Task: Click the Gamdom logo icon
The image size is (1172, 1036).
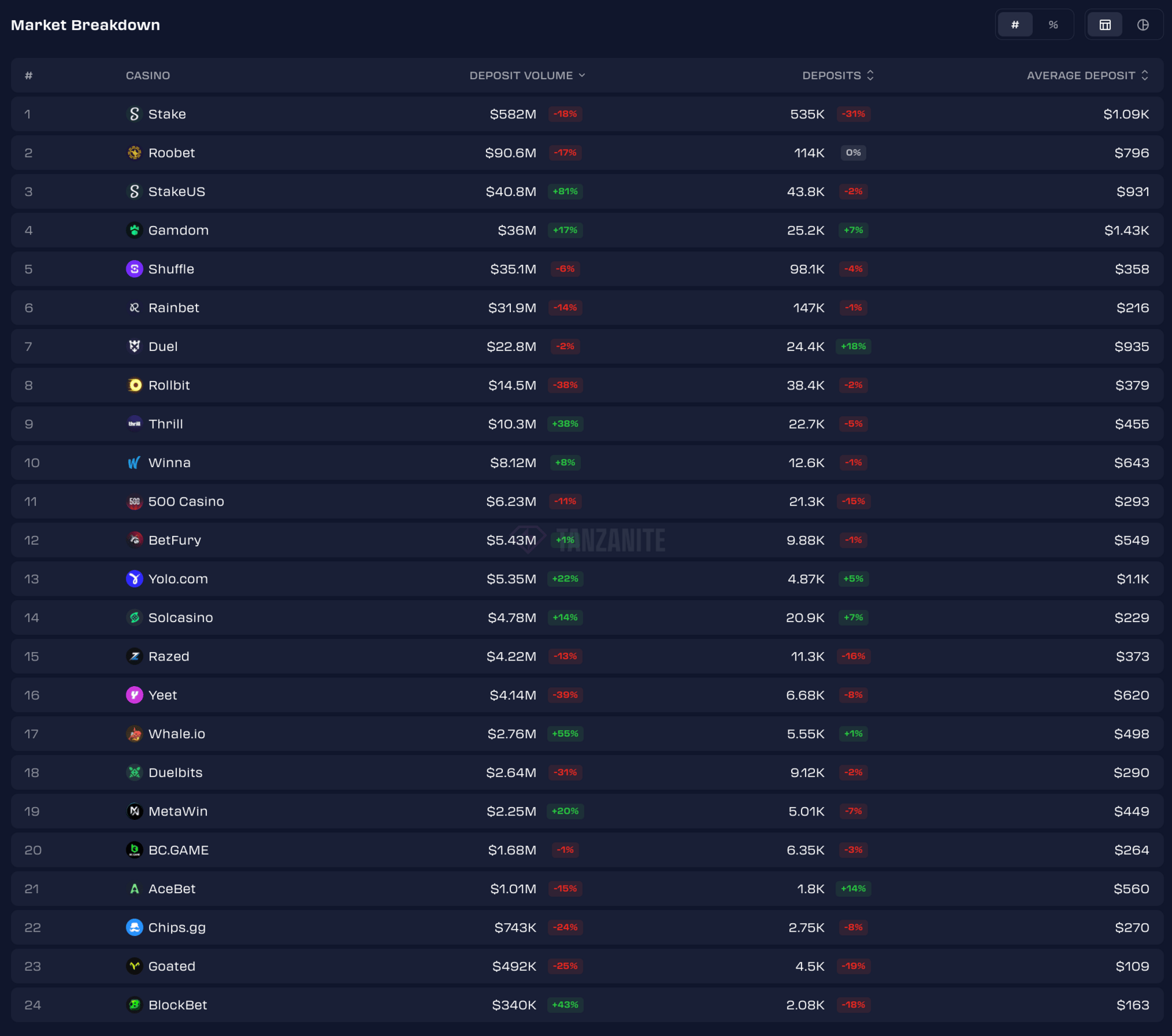Action: point(134,230)
